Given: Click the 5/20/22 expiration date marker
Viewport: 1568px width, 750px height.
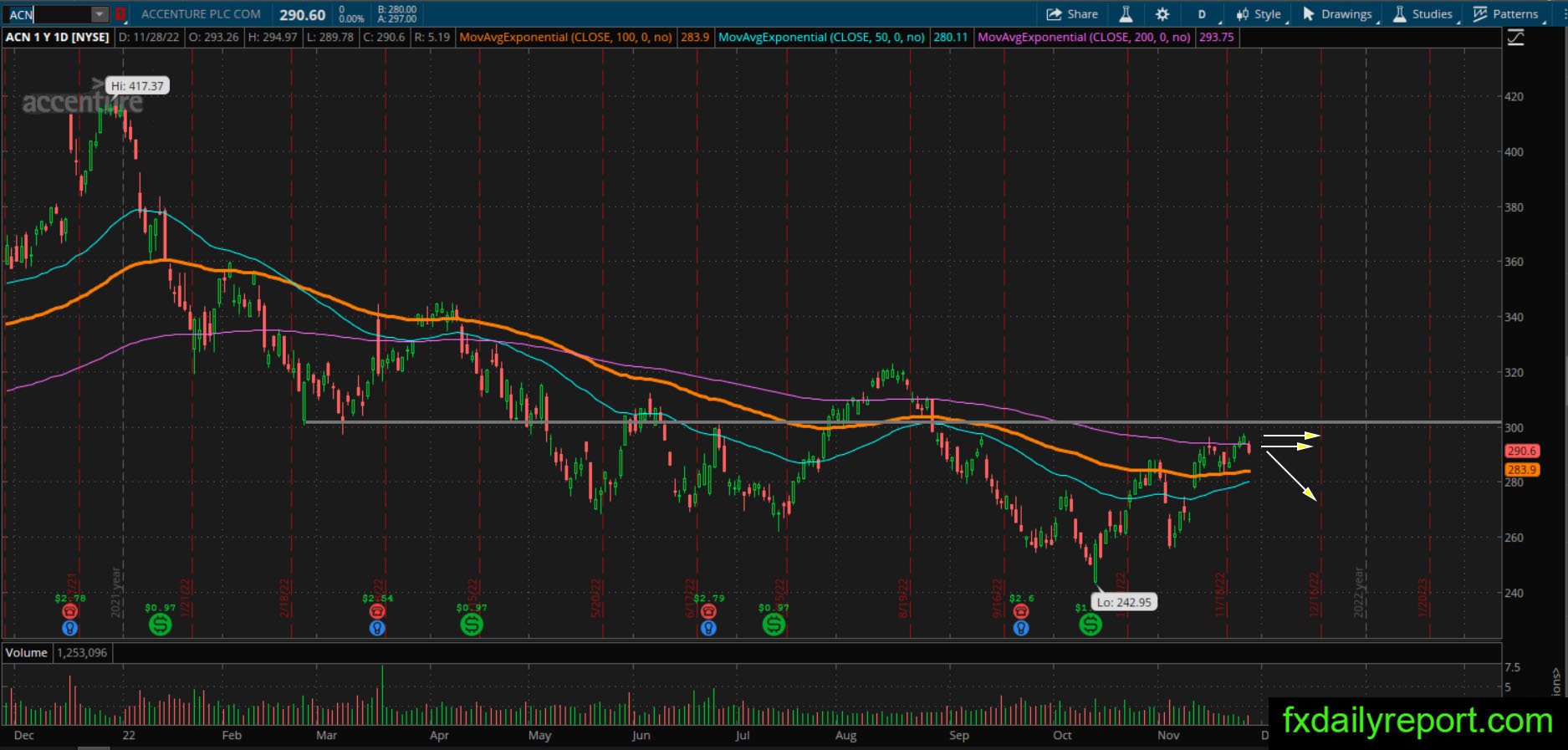Looking at the screenshot, I should (596, 597).
